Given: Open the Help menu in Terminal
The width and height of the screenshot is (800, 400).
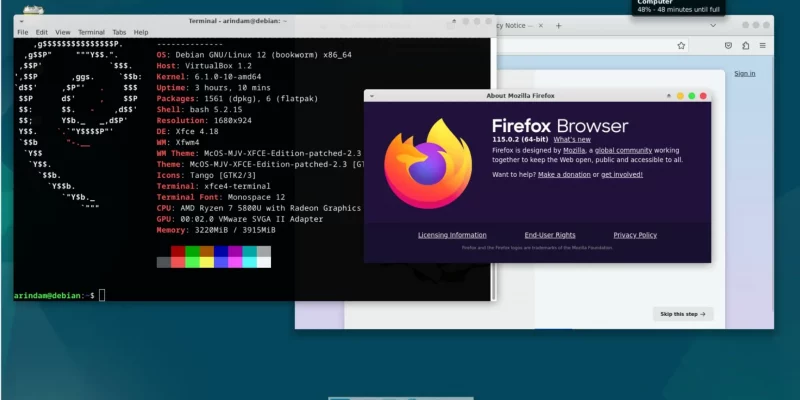Looking at the screenshot, I should point(141,32).
